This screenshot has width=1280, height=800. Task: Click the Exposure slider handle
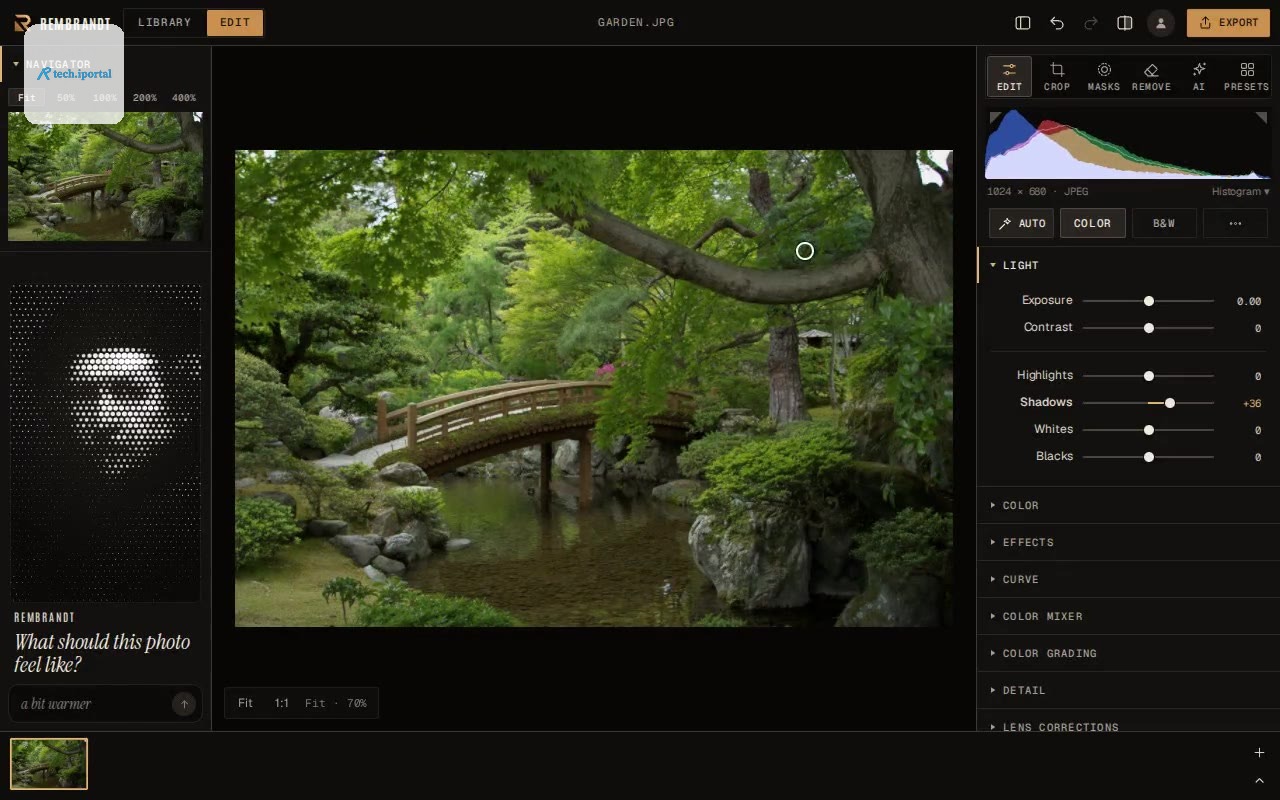pos(1149,301)
